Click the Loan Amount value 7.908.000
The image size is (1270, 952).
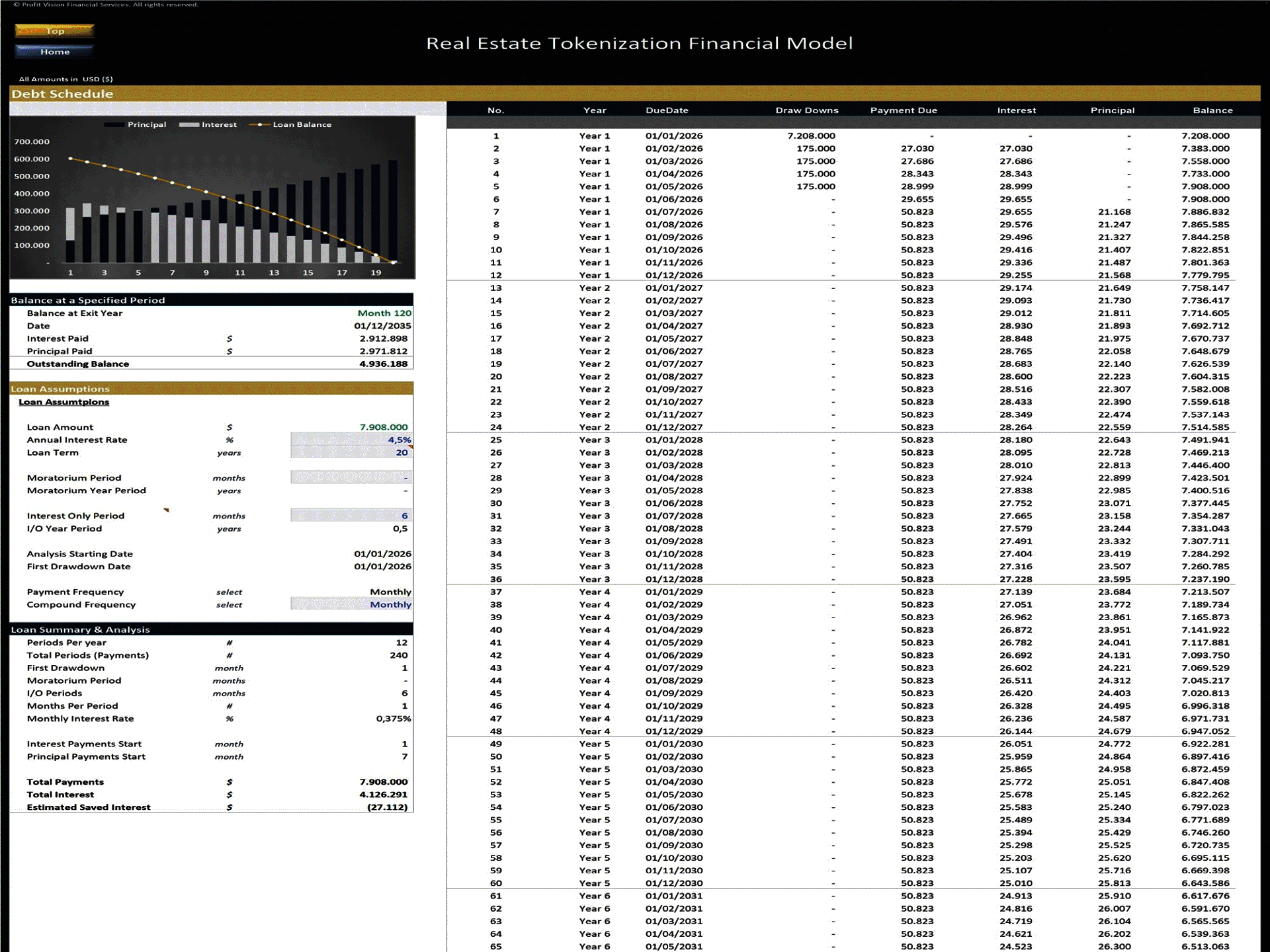(384, 427)
